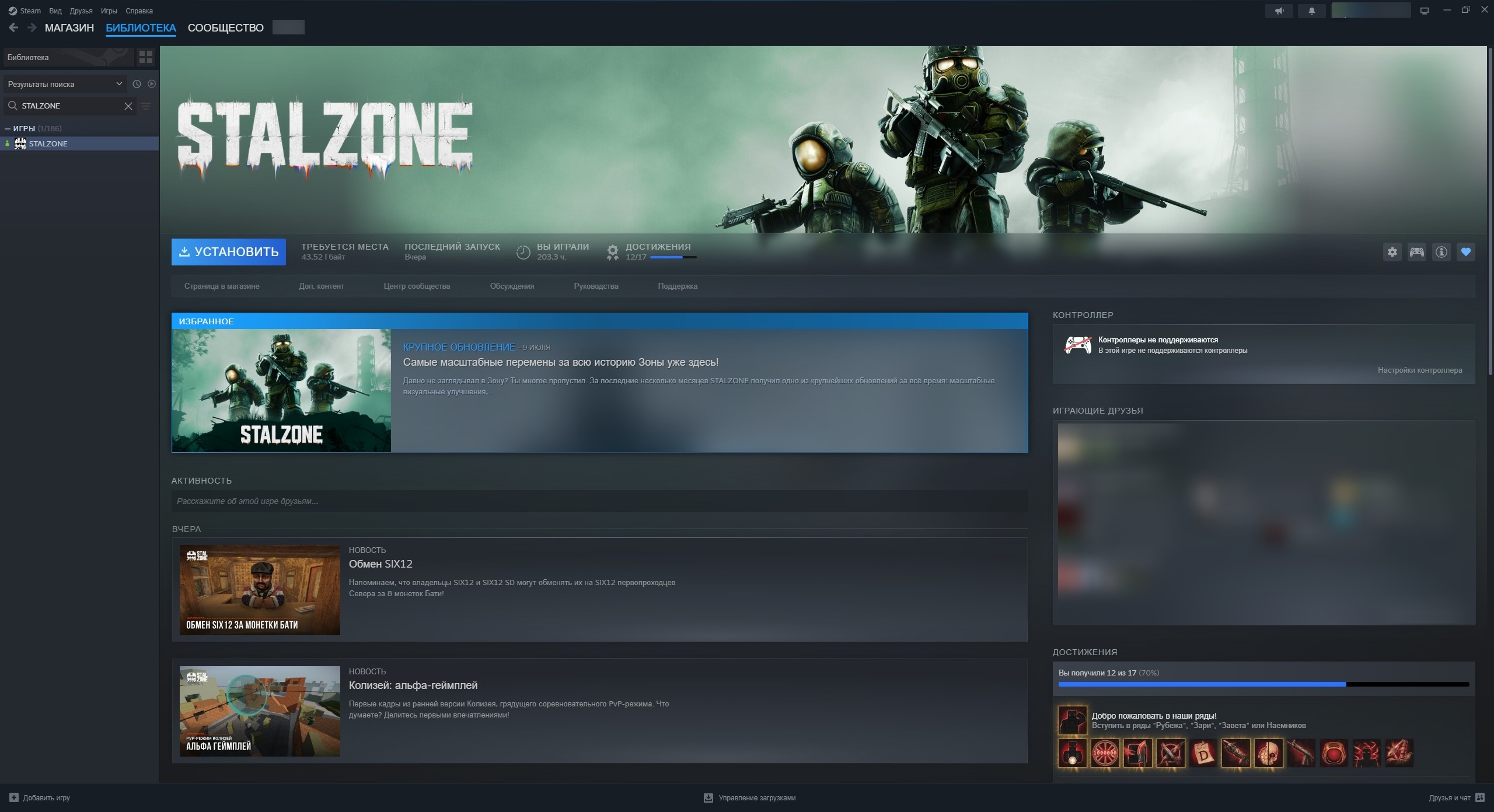Click the vertical scrollbar on the right edge
The image size is (1494, 812).
[1490, 210]
